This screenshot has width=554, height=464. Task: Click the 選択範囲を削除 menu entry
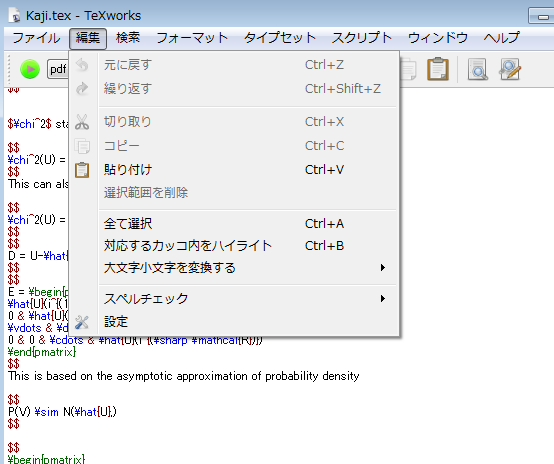234,193
